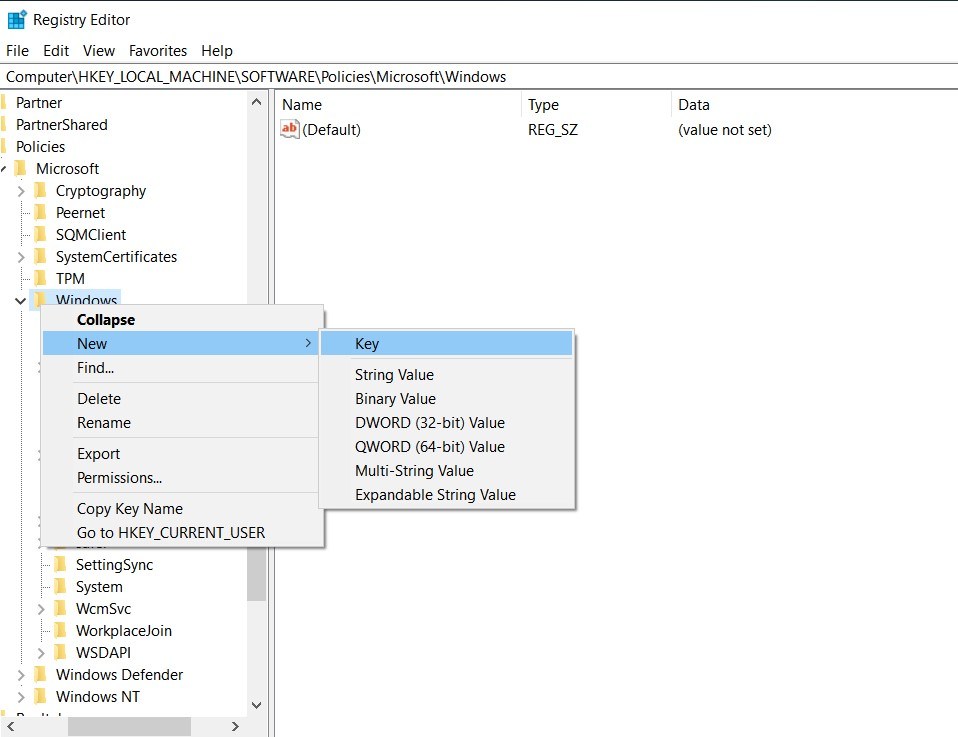The height and width of the screenshot is (737, 958).
Task: Collapse the Windows key chevron
Action: 21,301
